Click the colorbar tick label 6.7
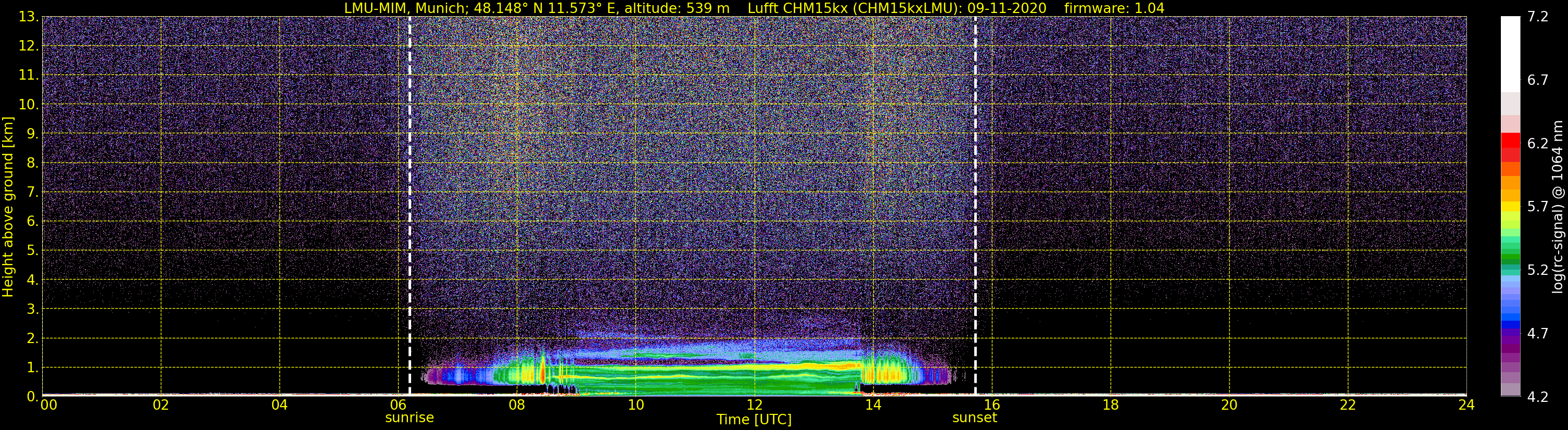The width and height of the screenshot is (1568, 430). [1538, 80]
